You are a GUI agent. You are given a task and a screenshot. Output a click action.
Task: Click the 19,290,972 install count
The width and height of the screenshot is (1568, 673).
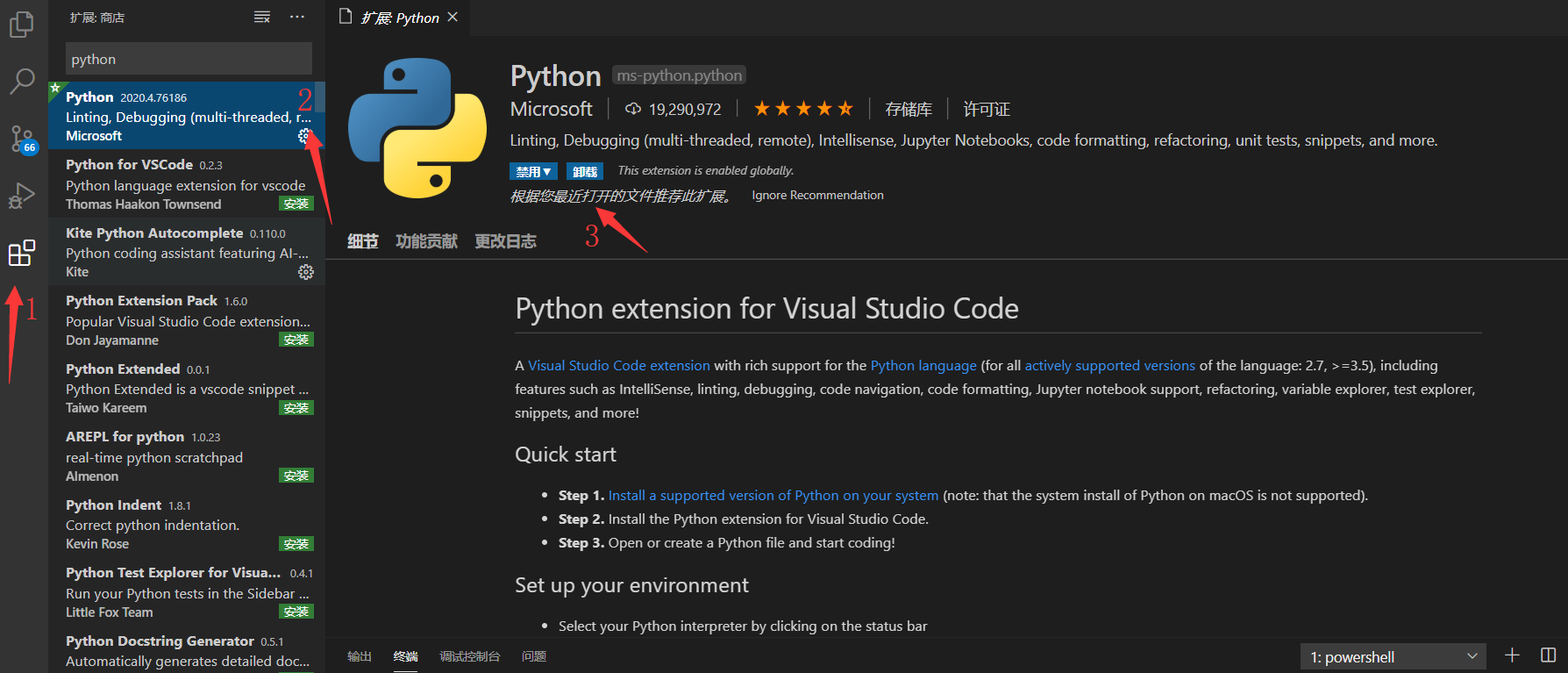pos(685,109)
